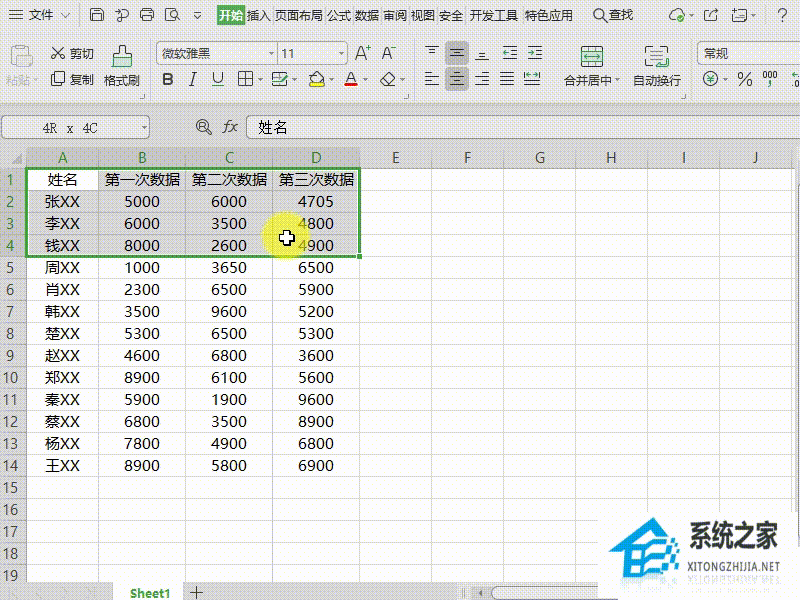Click the insert function fx icon

[x=230, y=127]
